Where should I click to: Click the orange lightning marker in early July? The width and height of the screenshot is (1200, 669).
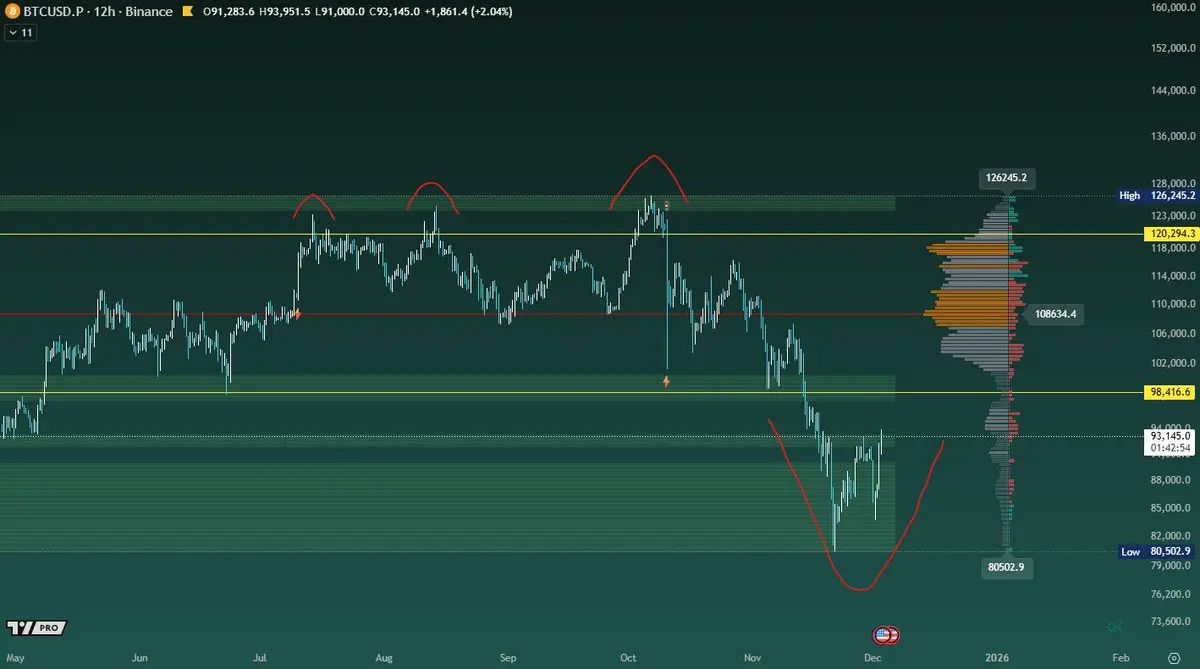(296, 313)
